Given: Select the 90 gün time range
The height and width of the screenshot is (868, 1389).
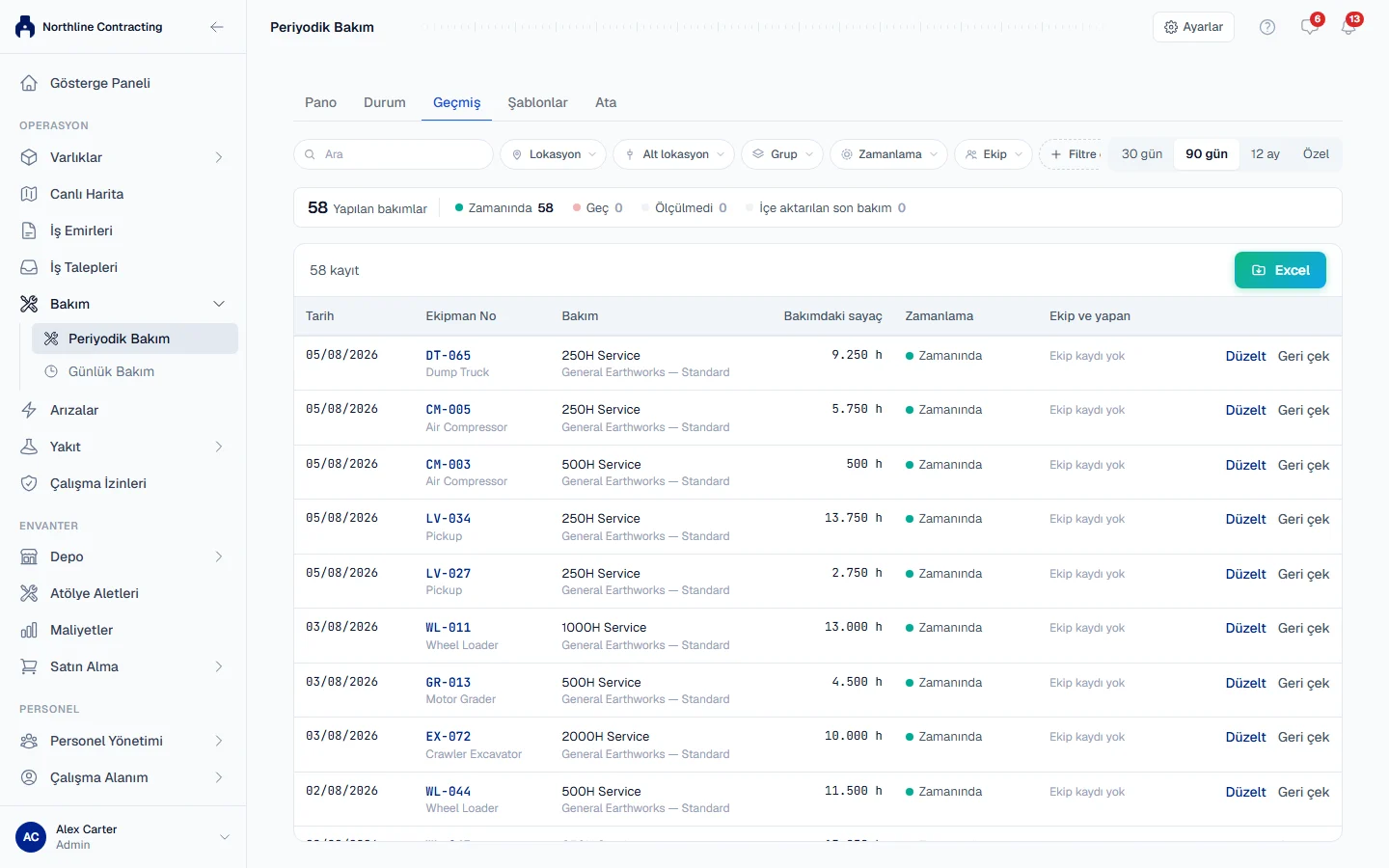Looking at the screenshot, I should [1207, 154].
